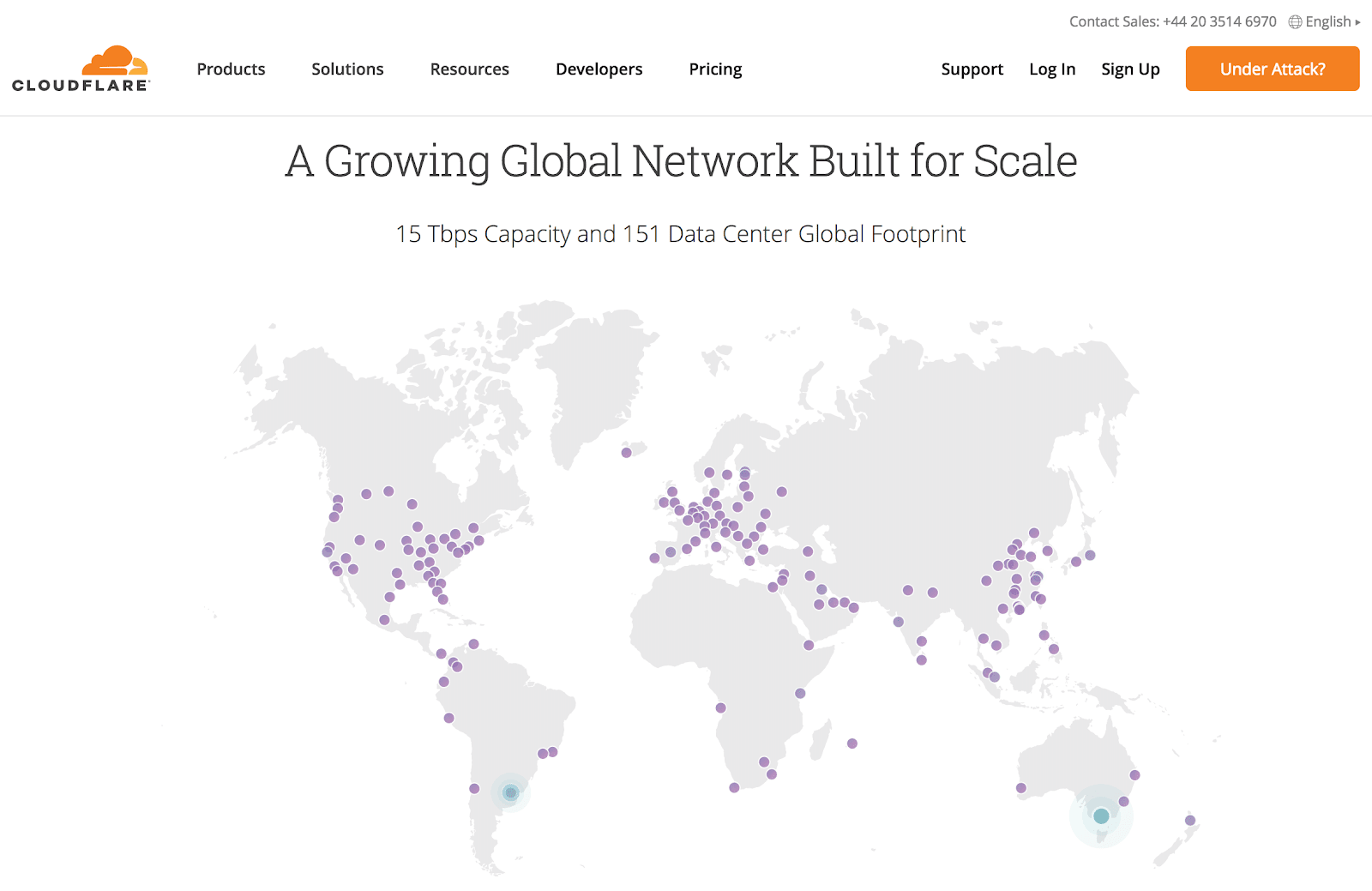Open the Products menu
This screenshot has width=1372, height=891.
[x=231, y=69]
